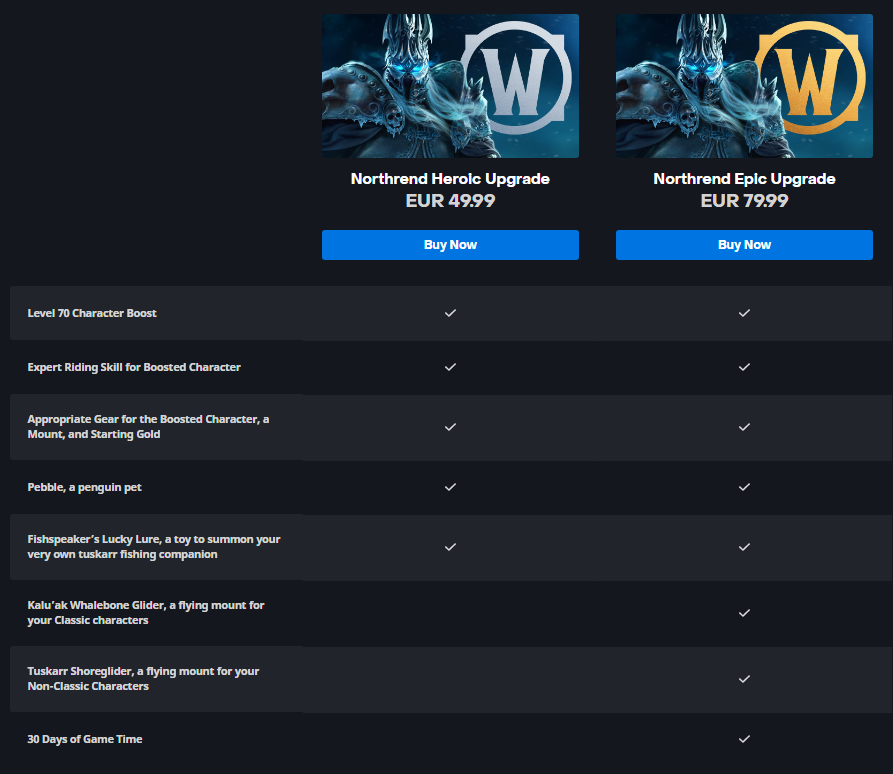Click Heroic checkmark for Pebble penguin pet

pyautogui.click(x=450, y=487)
